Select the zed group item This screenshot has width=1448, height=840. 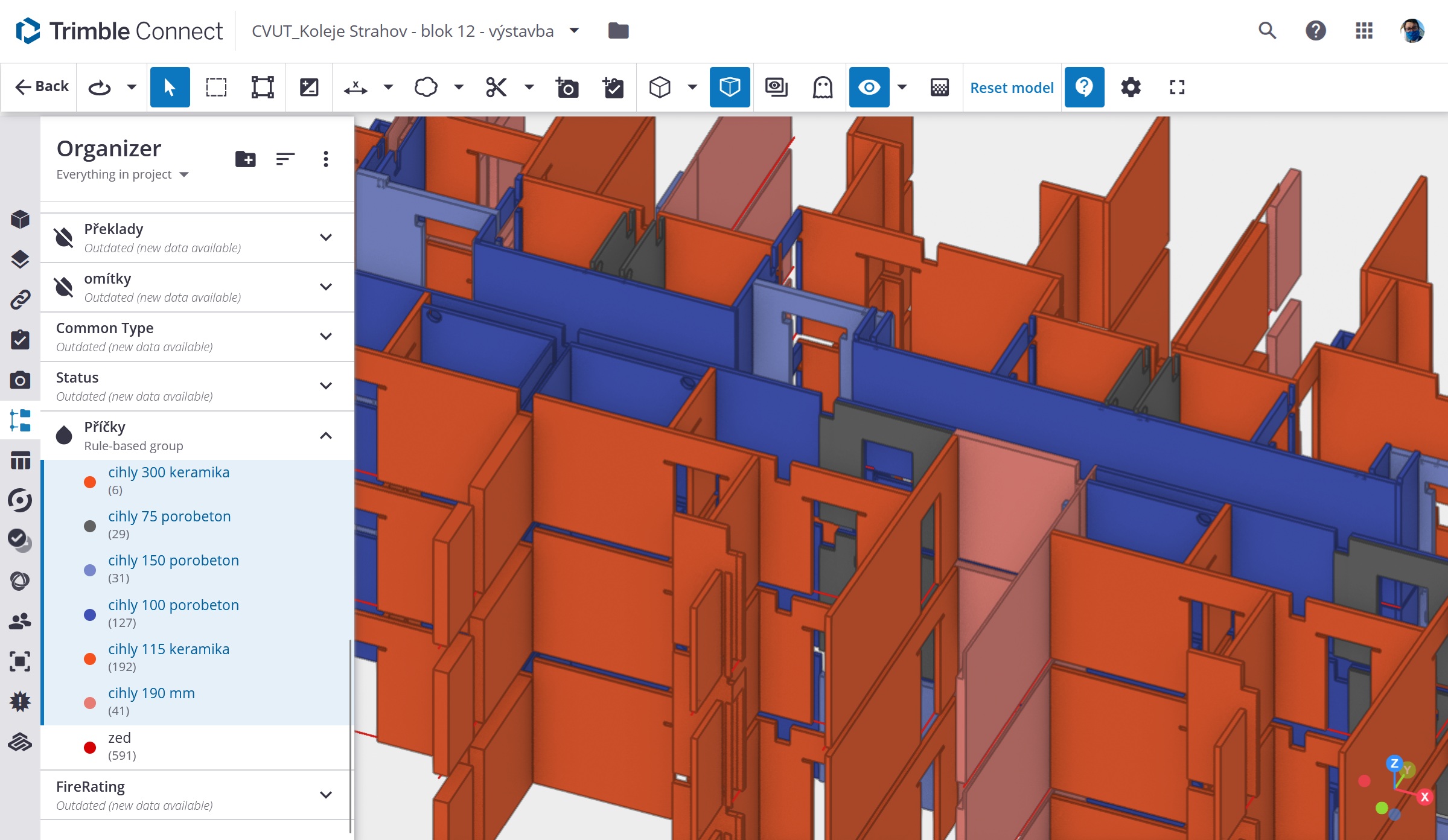120,738
